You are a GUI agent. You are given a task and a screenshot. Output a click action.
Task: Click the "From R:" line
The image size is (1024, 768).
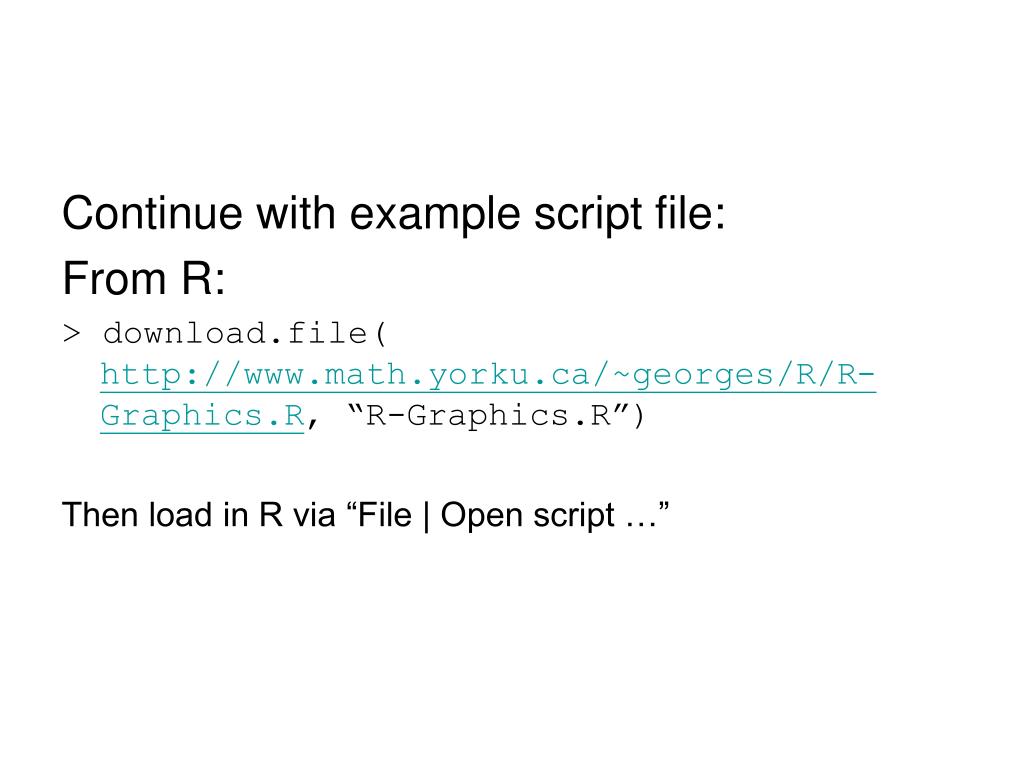144,279
